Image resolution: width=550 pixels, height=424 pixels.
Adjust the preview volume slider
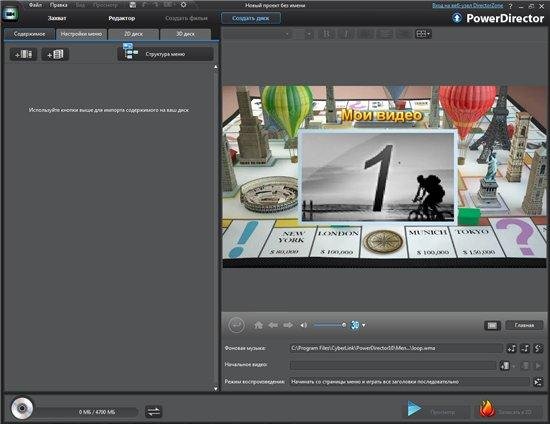click(x=329, y=325)
